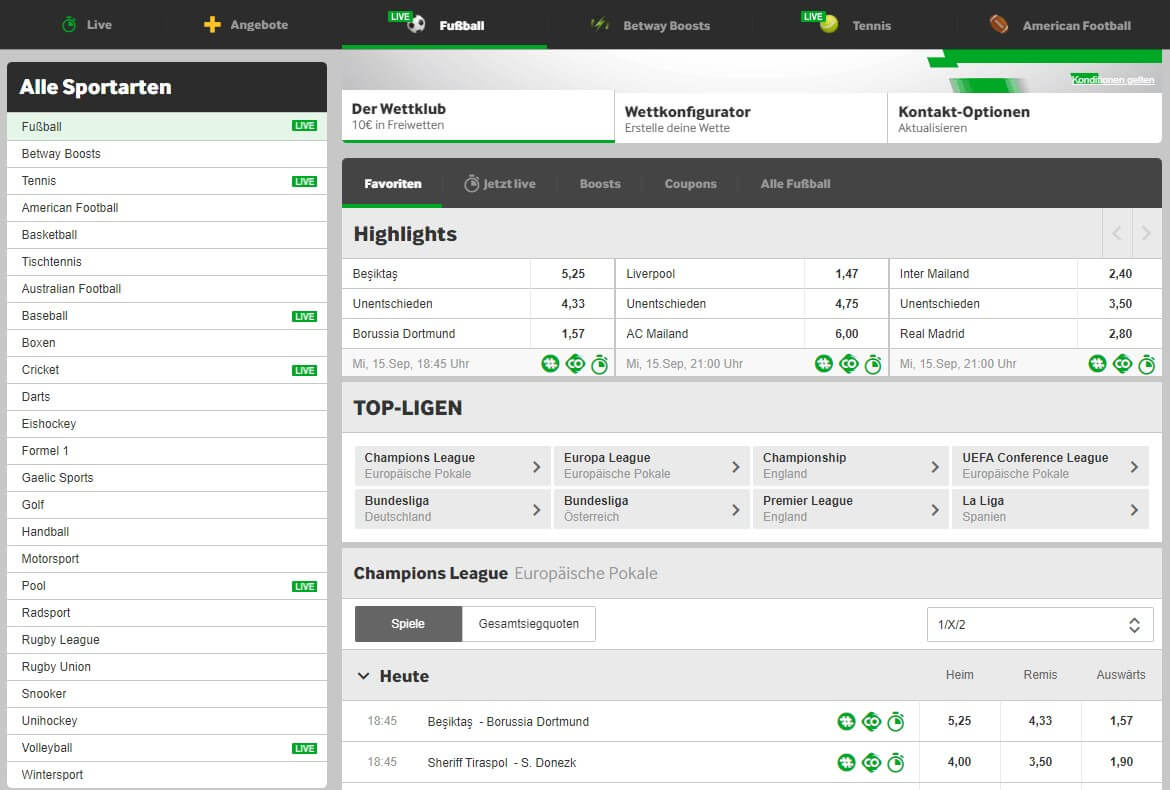This screenshot has height=790, width=1170.
Task: Switch to the Favoriten tab
Action: [392, 184]
